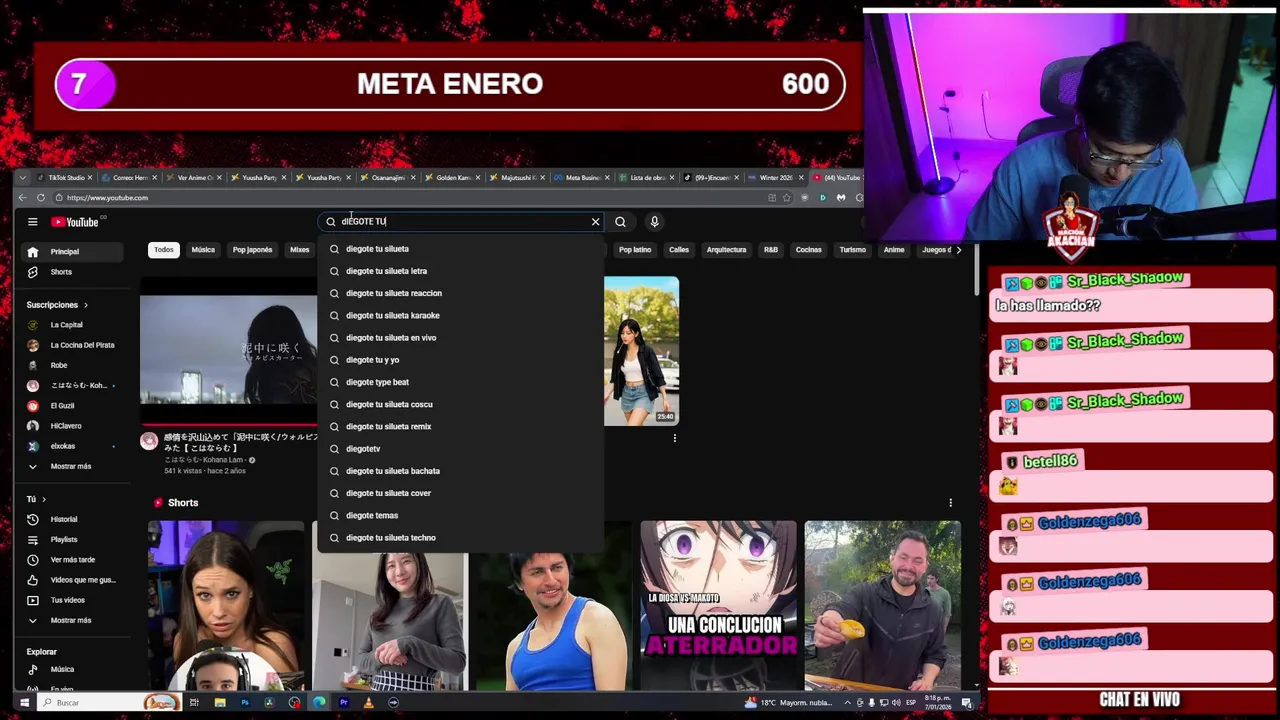Expand the Tú section
The width and height of the screenshot is (1280, 720).
click(36, 499)
